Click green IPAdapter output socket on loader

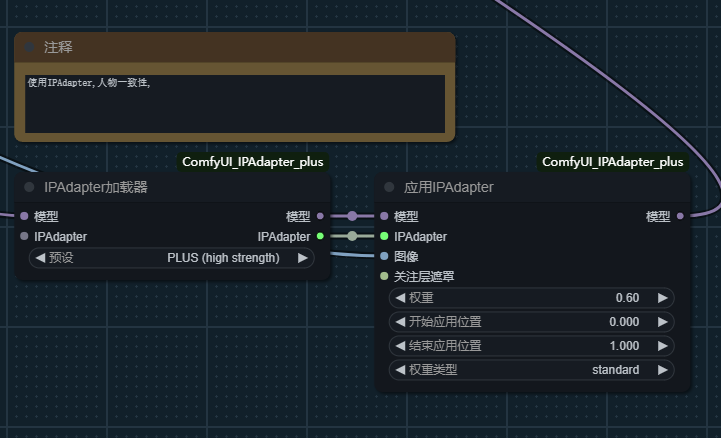320,236
